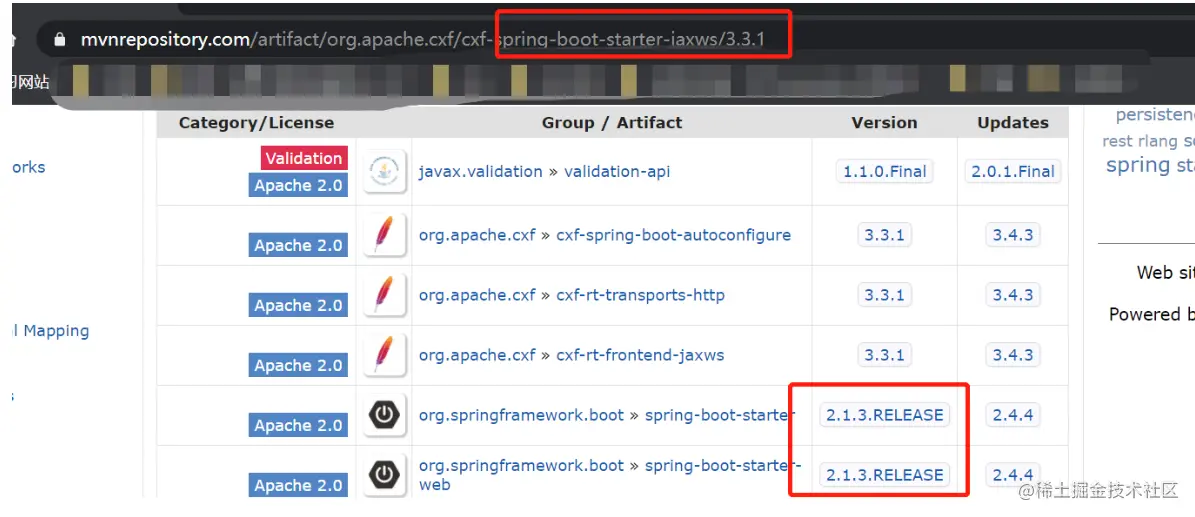This screenshot has width=1195, height=517.
Task: Open Apache 2.0 license in cxf-rt-transports-http row
Action: pos(298,306)
